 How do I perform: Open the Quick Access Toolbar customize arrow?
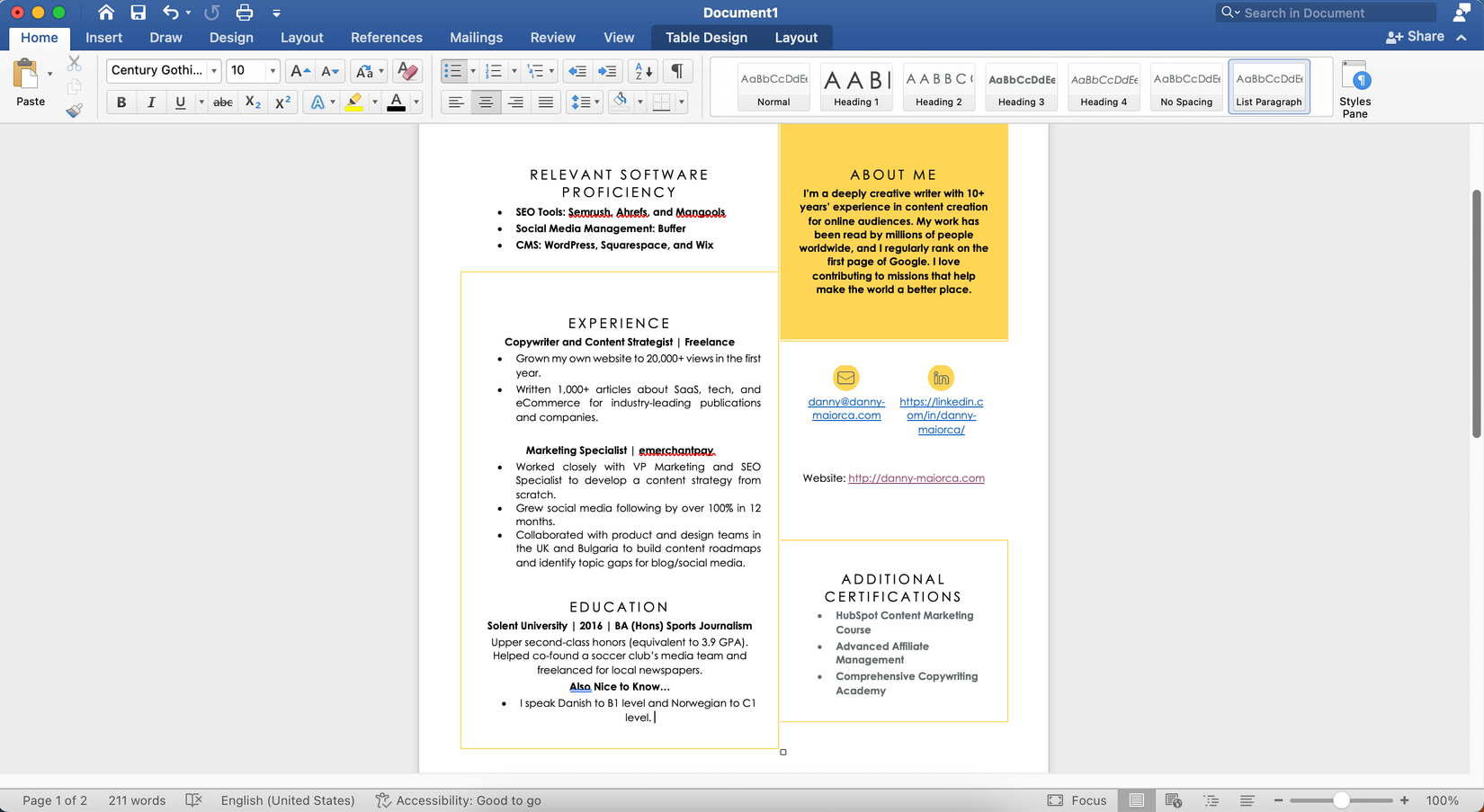276,13
